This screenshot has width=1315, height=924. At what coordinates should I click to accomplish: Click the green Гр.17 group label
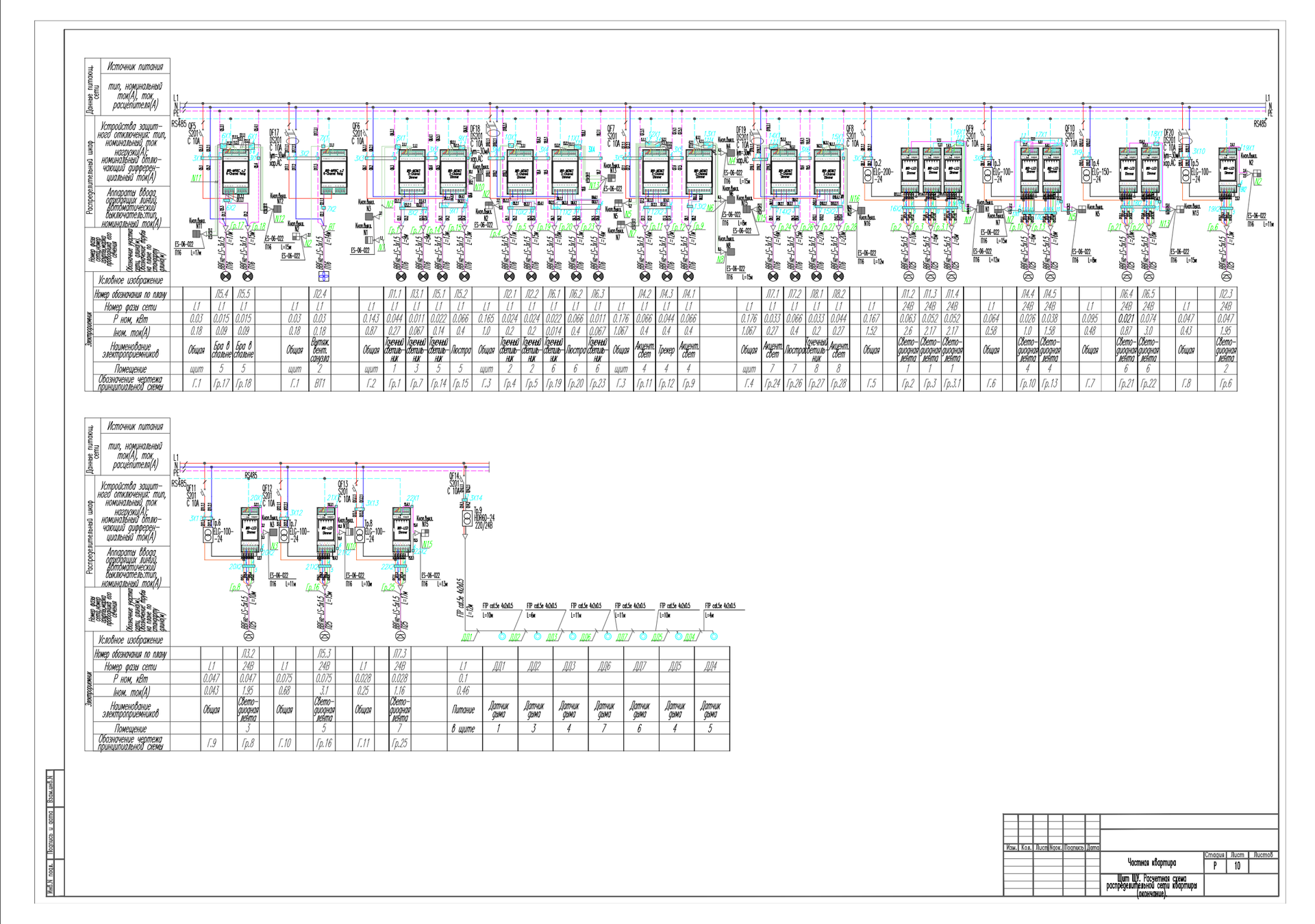point(237,225)
